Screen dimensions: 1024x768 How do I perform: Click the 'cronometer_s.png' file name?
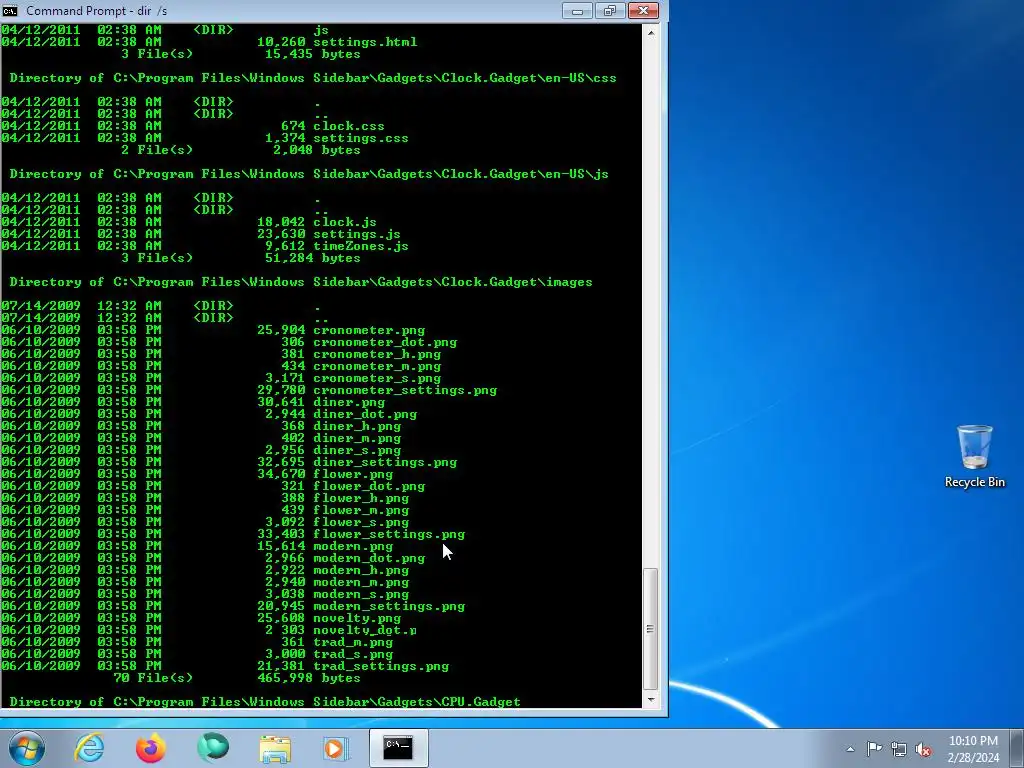(x=377, y=378)
